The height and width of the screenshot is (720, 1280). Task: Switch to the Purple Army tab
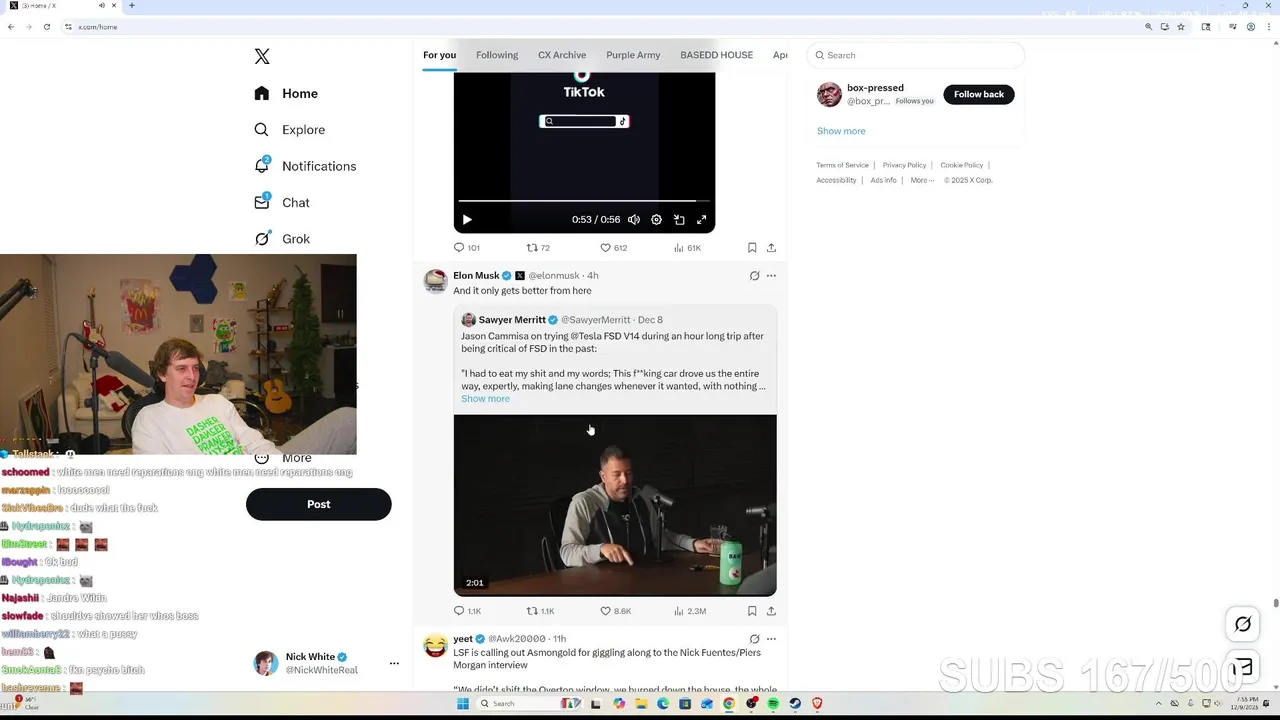pyautogui.click(x=633, y=55)
